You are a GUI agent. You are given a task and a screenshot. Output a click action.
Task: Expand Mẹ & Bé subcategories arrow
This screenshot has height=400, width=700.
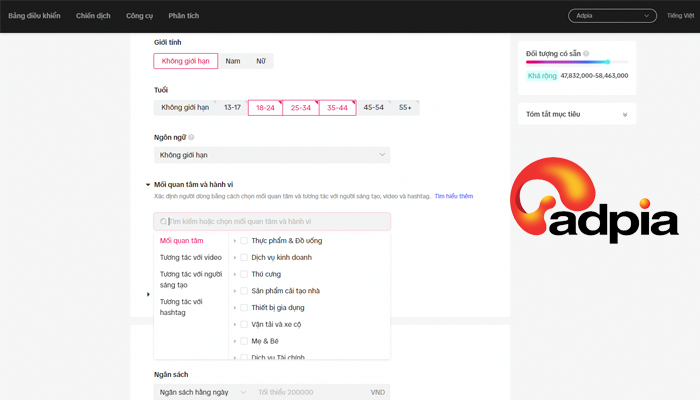(235, 341)
